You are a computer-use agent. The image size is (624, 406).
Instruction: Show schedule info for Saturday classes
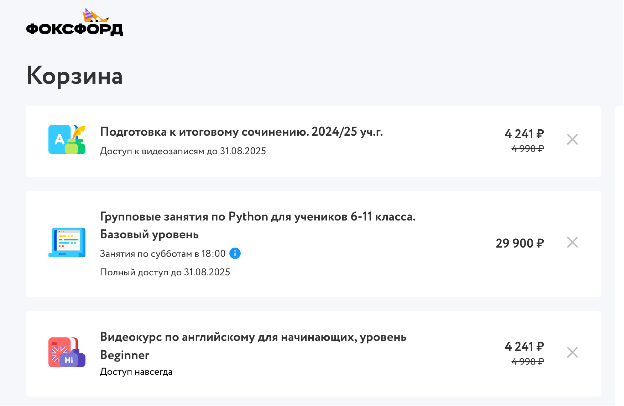pos(235,253)
